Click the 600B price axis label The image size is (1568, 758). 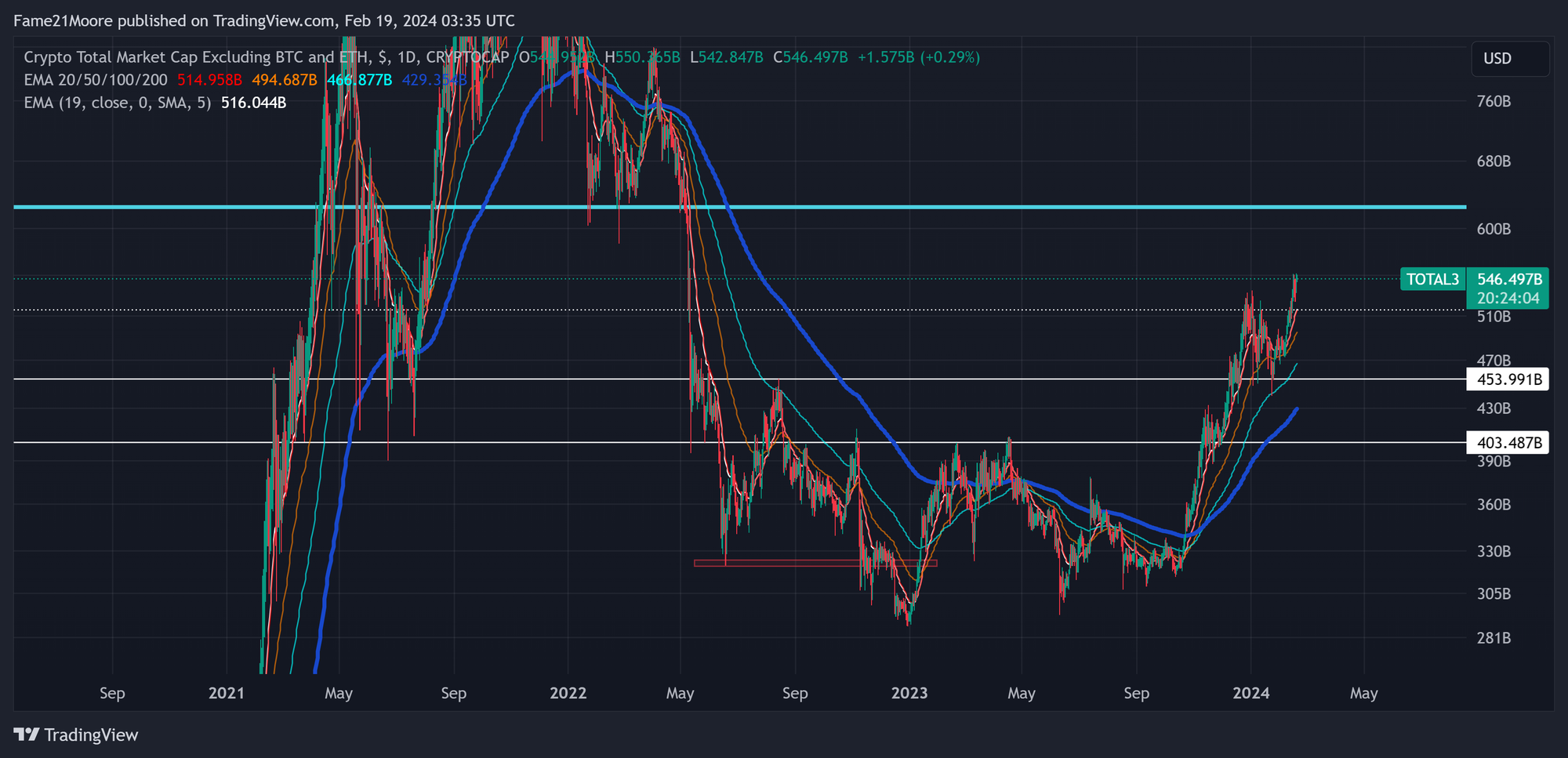[x=1494, y=229]
